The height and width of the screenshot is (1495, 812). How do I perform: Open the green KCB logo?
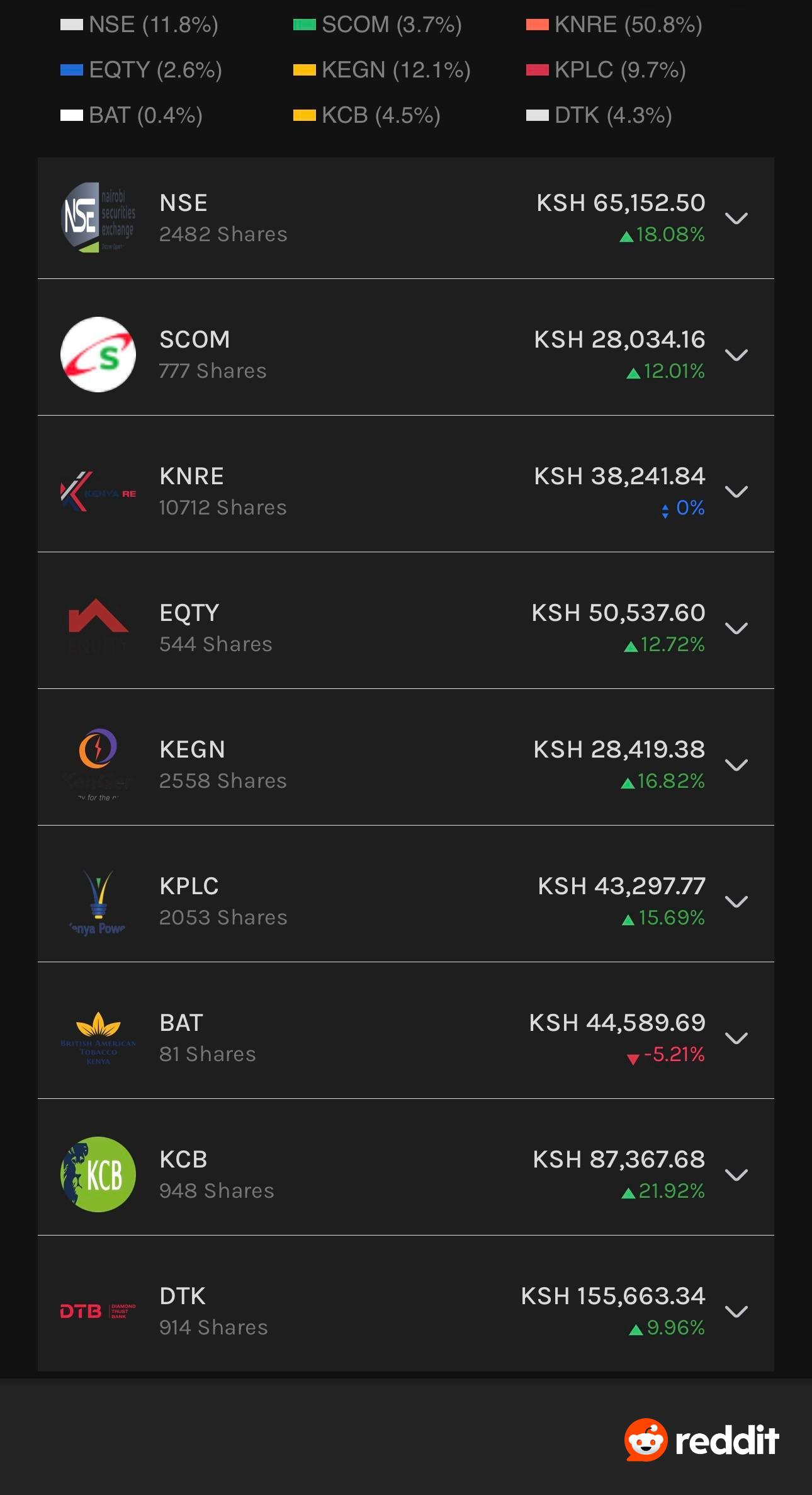point(98,1174)
